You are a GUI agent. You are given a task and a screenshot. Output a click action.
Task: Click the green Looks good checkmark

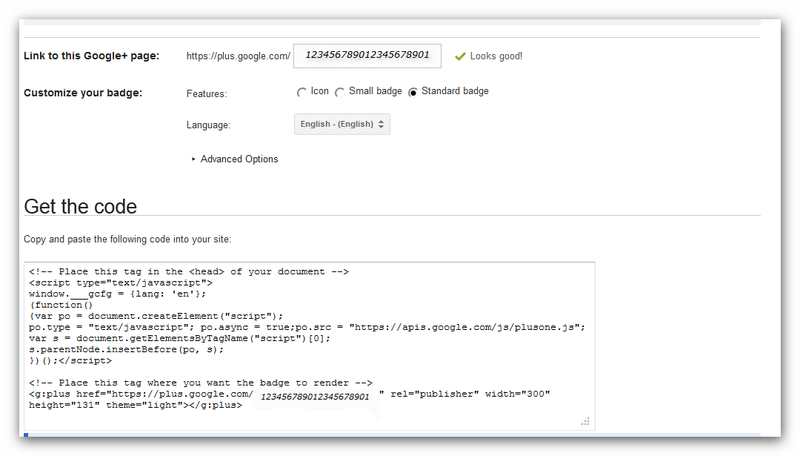pyautogui.click(x=460, y=56)
